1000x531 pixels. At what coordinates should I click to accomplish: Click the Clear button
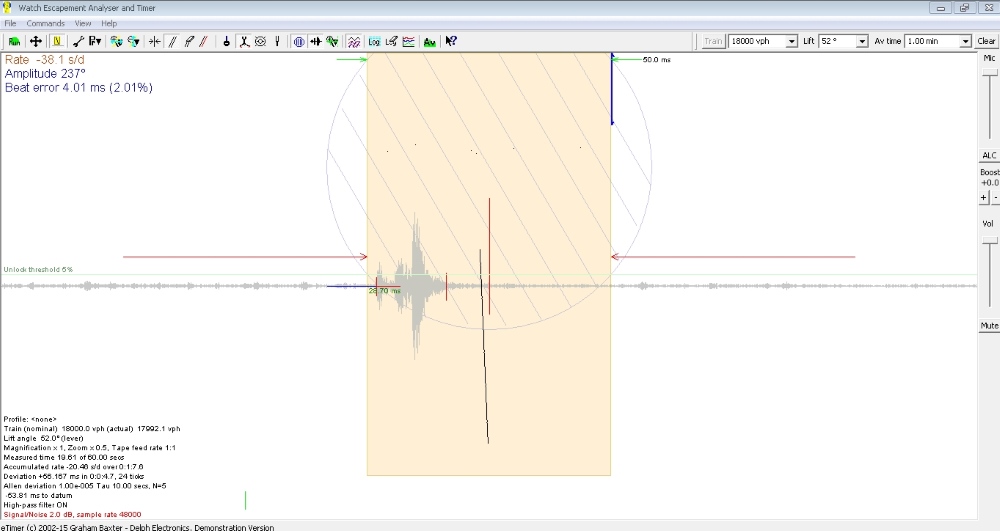click(986, 41)
